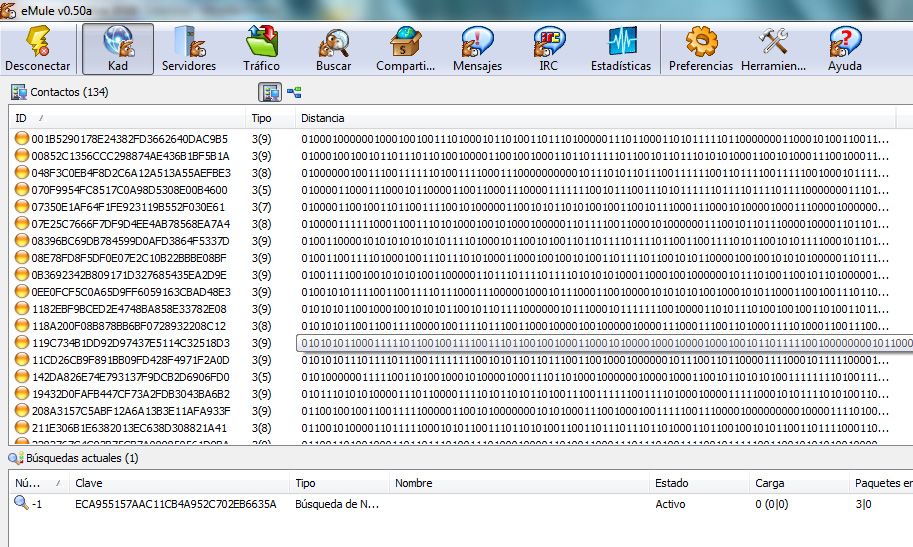
Task: Select contact 00852C1356CCC298874AE436B1BF5B1A
Action: click(130, 156)
